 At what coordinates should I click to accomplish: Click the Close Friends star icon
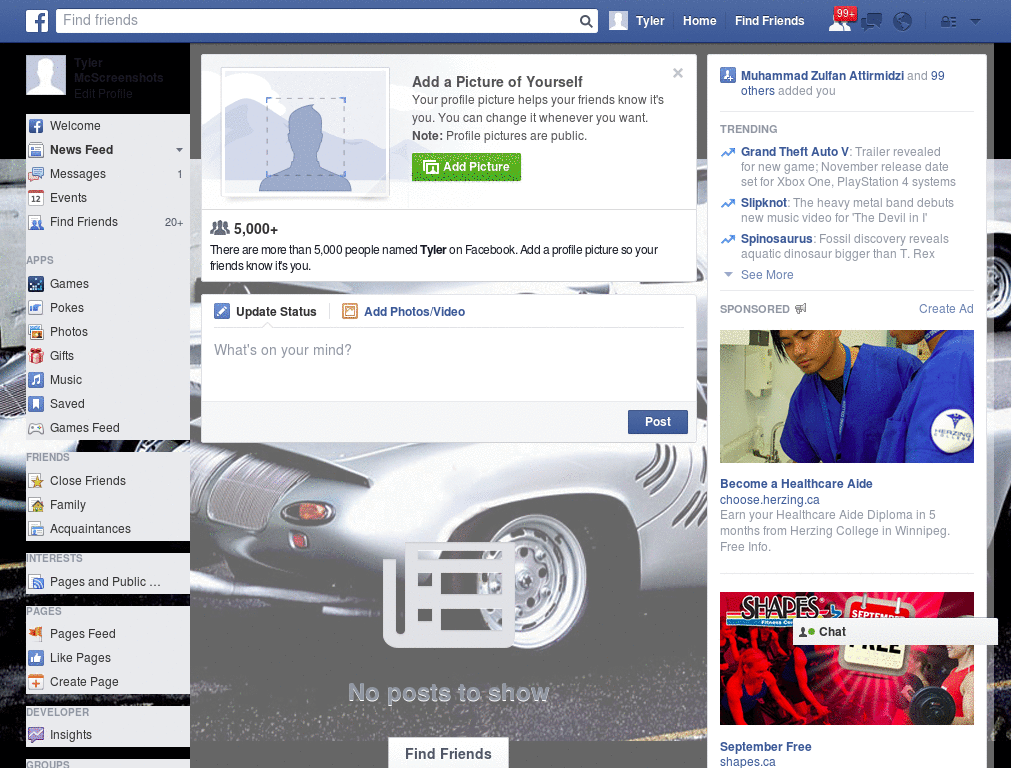click(36, 481)
